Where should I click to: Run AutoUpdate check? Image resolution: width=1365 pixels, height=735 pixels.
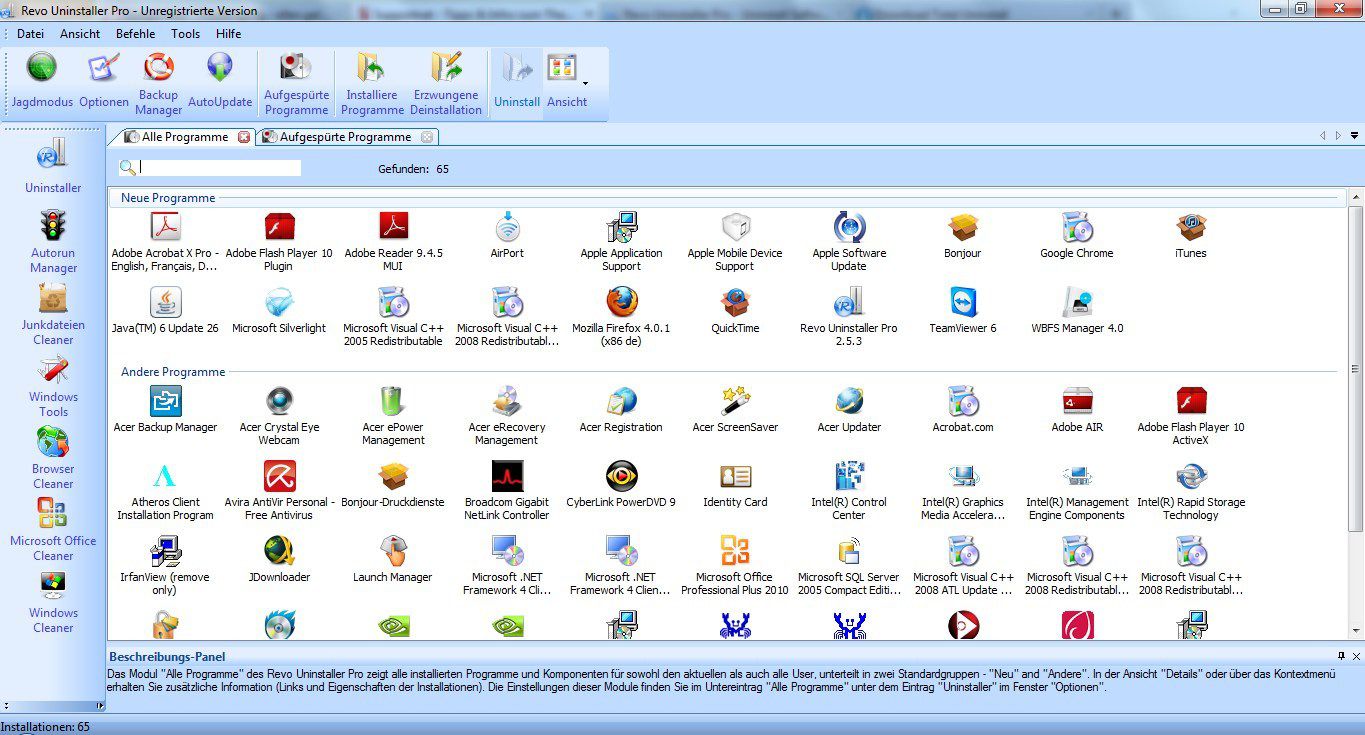click(x=219, y=80)
